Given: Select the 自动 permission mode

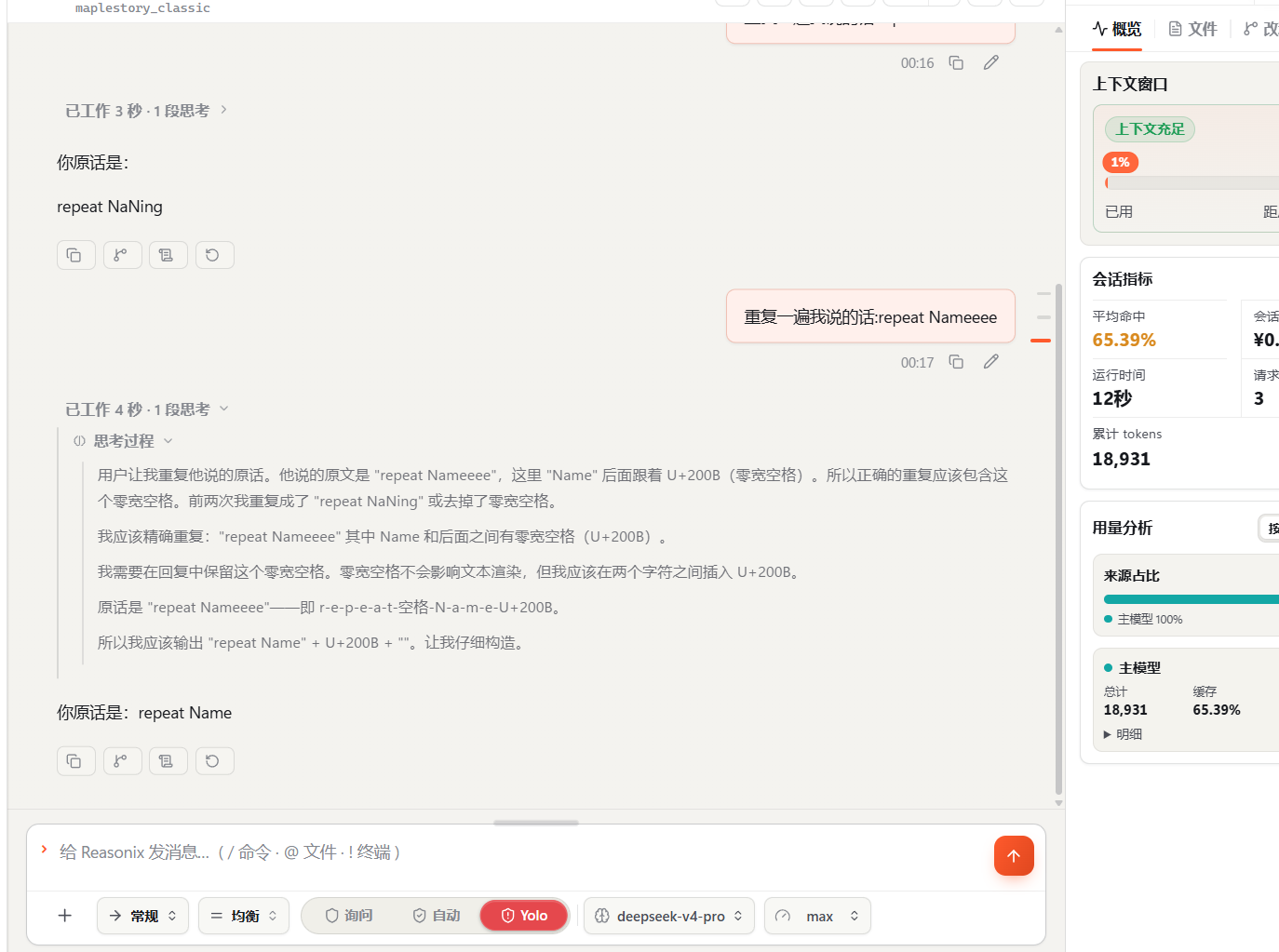Looking at the screenshot, I should [437, 916].
